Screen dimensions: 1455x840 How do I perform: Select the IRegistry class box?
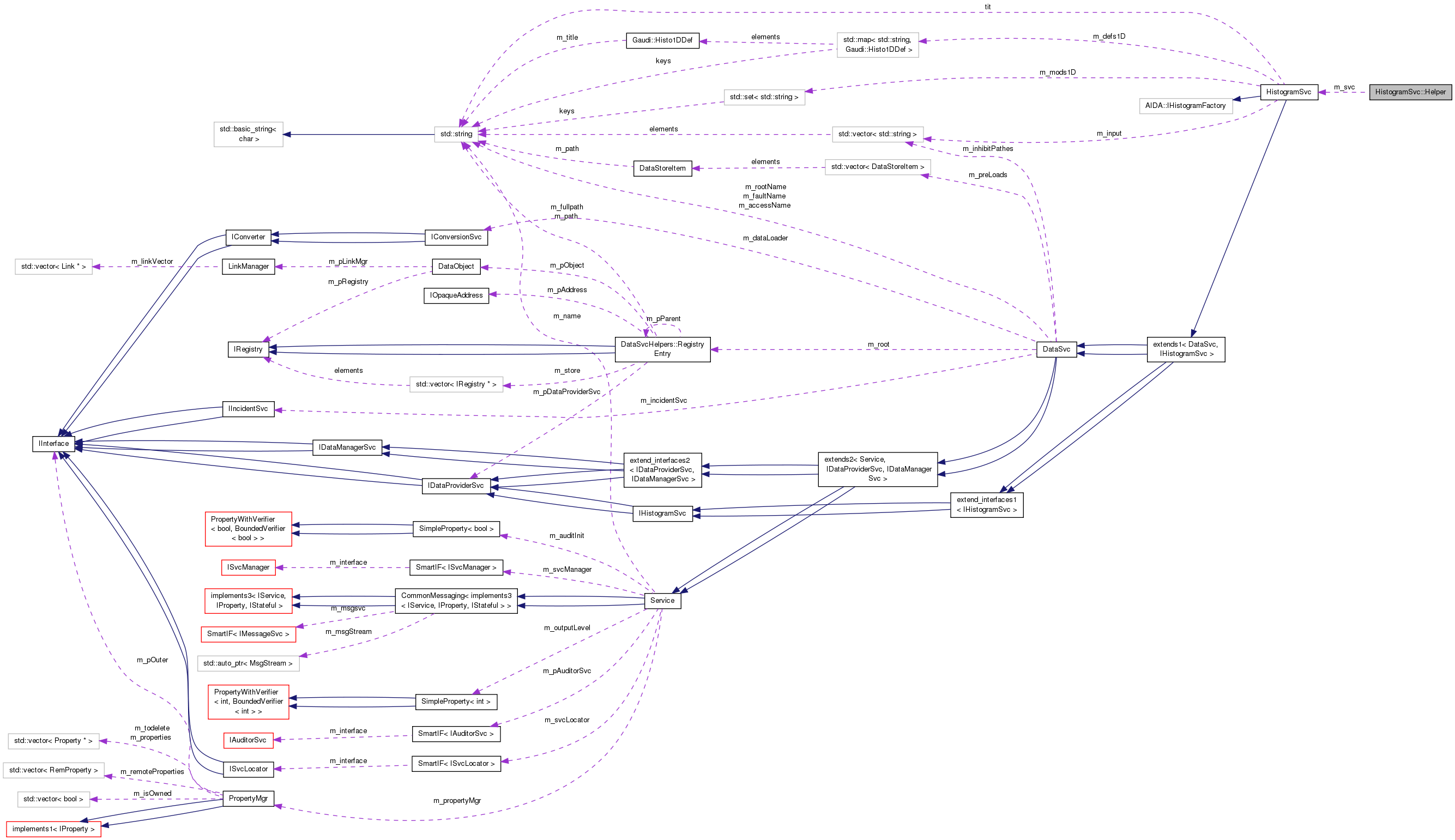tap(247, 348)
